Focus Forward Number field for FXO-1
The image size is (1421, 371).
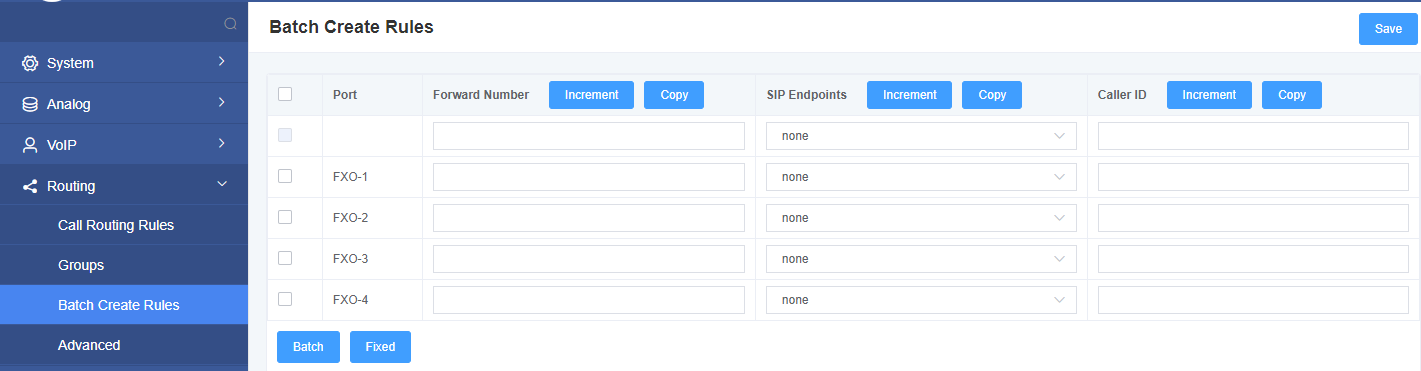coord(589,177)
